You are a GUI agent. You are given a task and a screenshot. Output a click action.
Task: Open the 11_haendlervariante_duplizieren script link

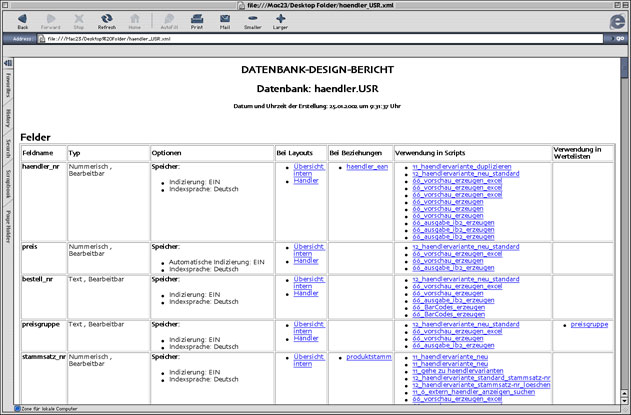coord(462,167)
